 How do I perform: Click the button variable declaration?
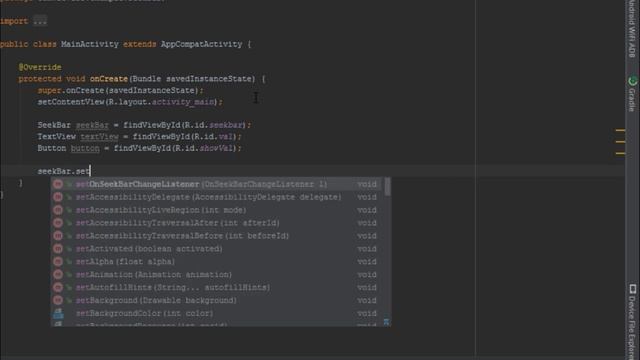pyautogui.click(x=85, y=148)
